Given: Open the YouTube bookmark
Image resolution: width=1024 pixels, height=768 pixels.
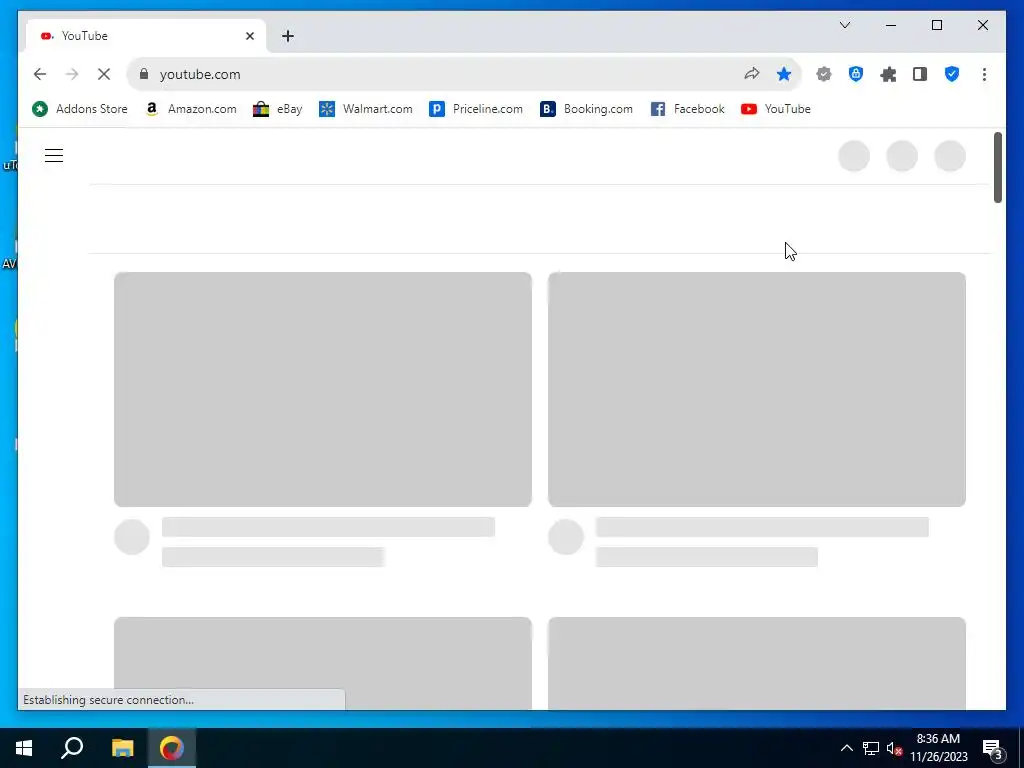Looking at the screenshot, I should (x=776, y=109).
